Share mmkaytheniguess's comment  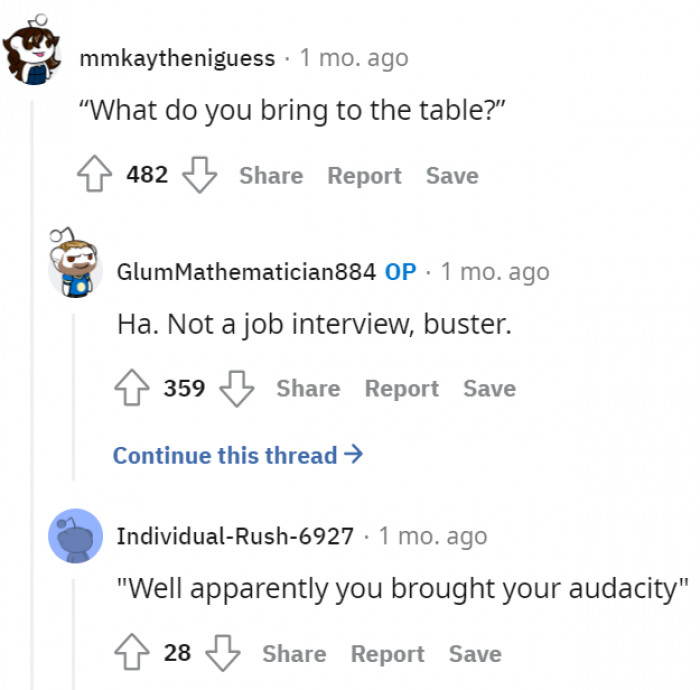click(x=270, y=176)
